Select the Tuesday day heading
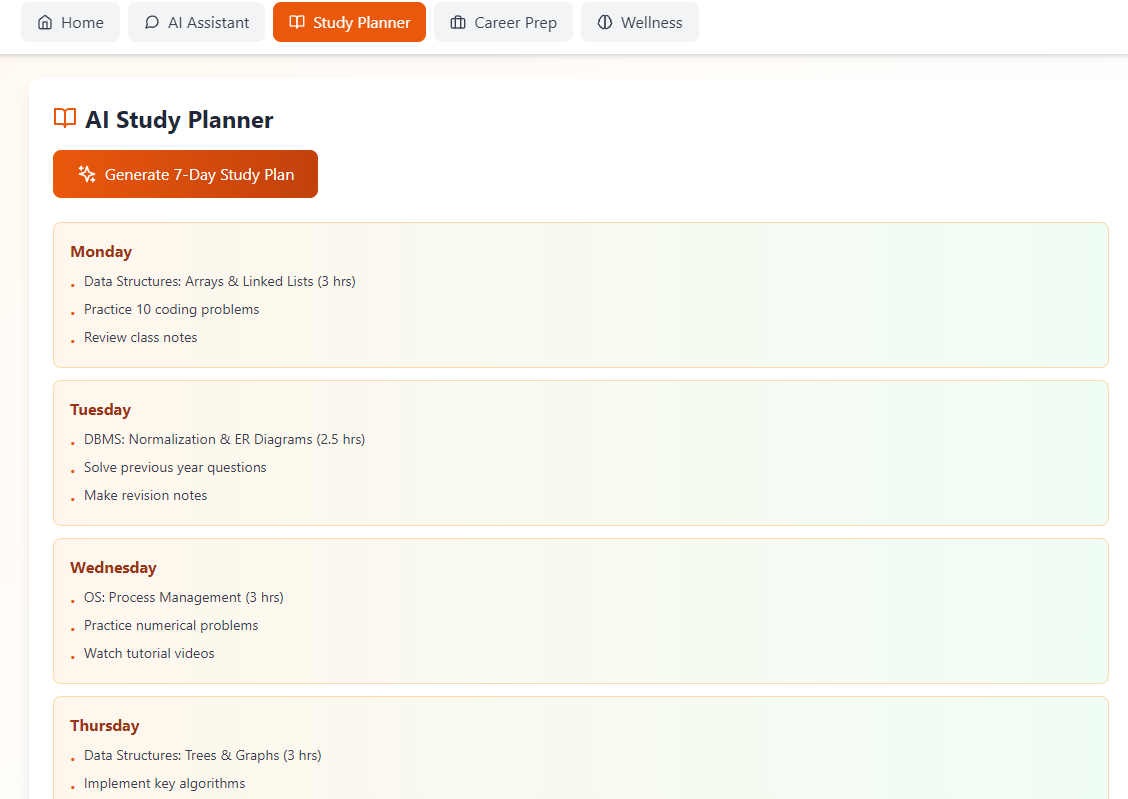Screen dimensions: 1128x799 tap(101, 410)
